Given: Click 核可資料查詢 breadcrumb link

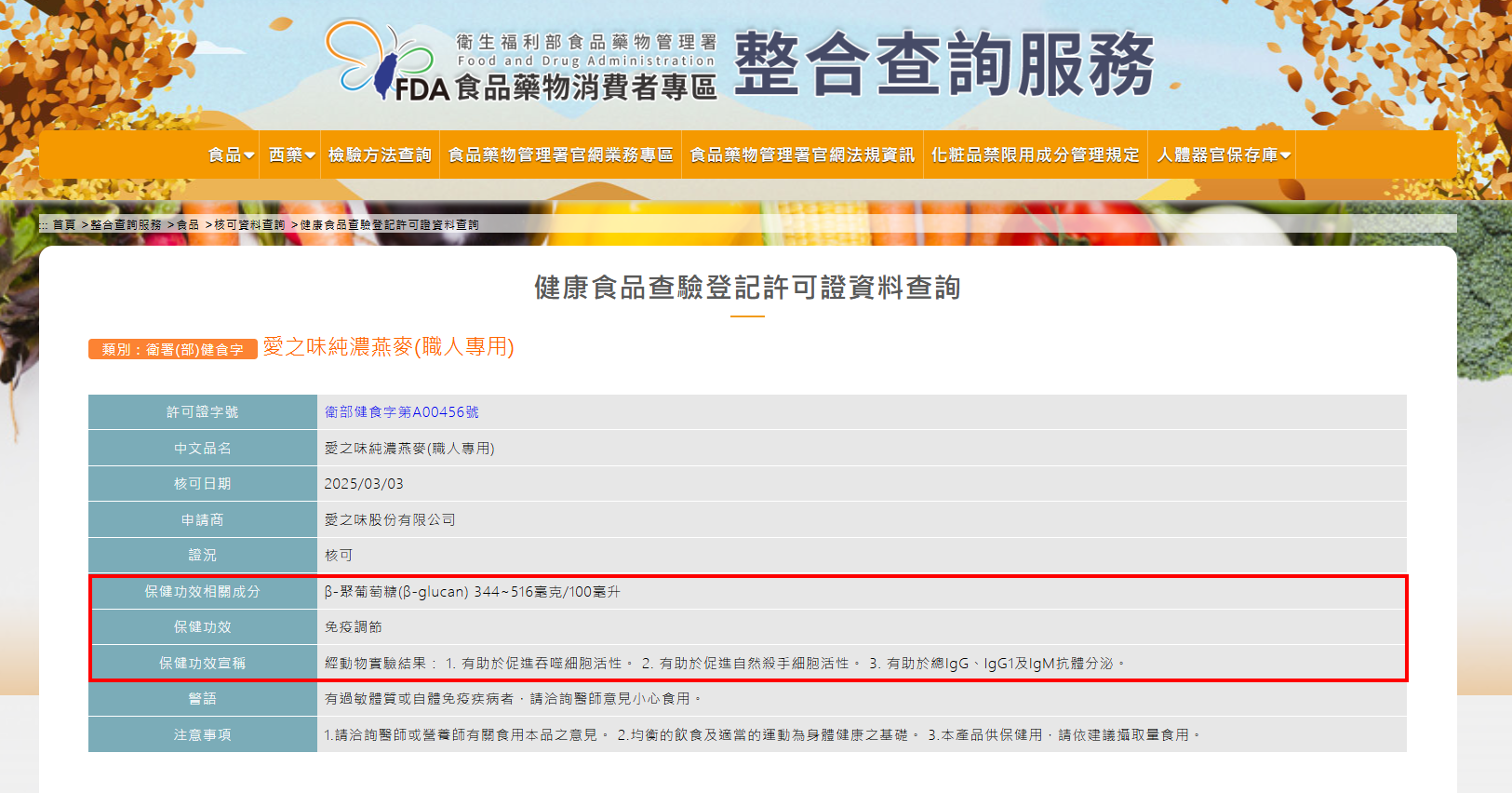Looking at the screenshot, I should (x=249, y=225).
